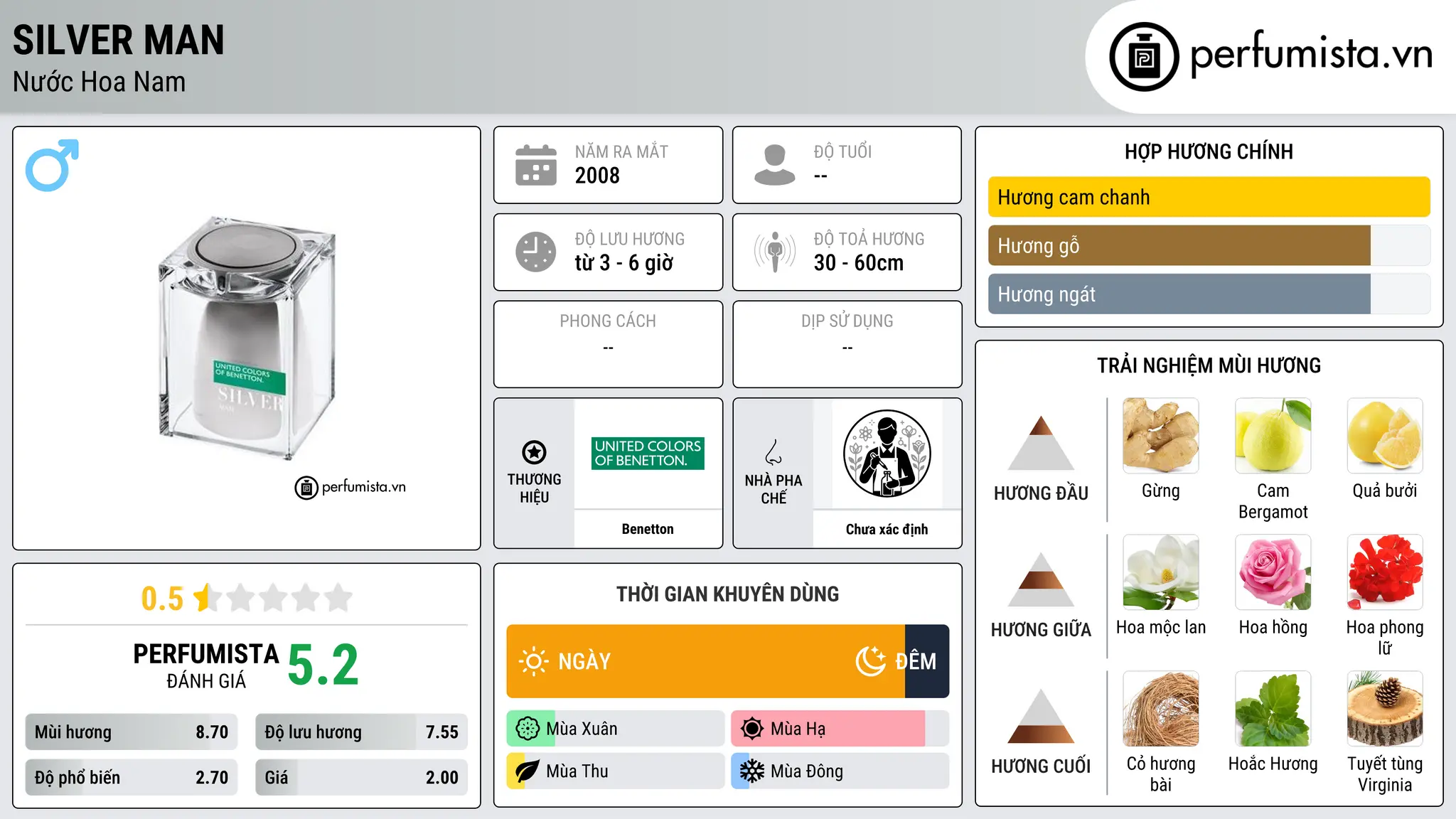1456x819 pixels.
Task: Click the blue-grey Hương ngát accord bar
Action: pyautogui.click(x=1179, y=294)
